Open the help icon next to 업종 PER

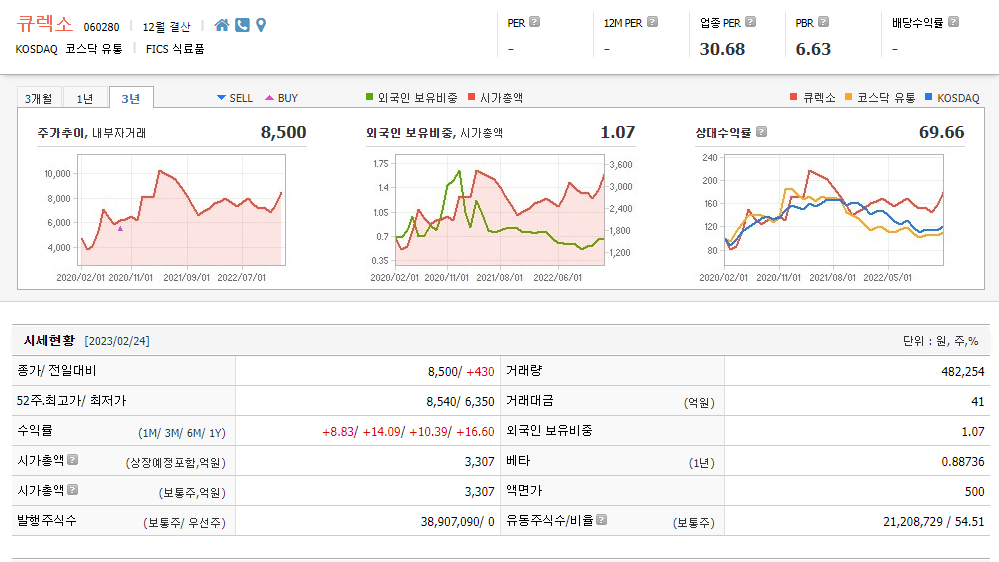[751, 22]
